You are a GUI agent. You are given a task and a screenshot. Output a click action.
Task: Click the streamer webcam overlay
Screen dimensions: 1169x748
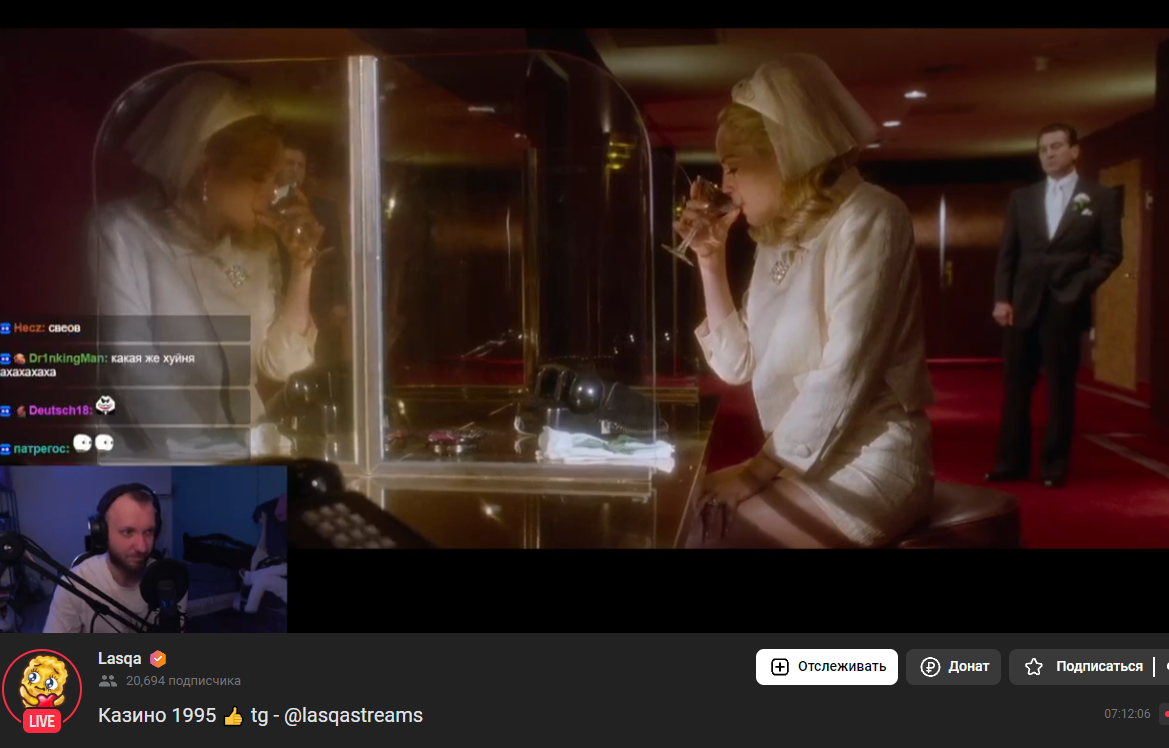pyautogui.click(x=144, y=550)
